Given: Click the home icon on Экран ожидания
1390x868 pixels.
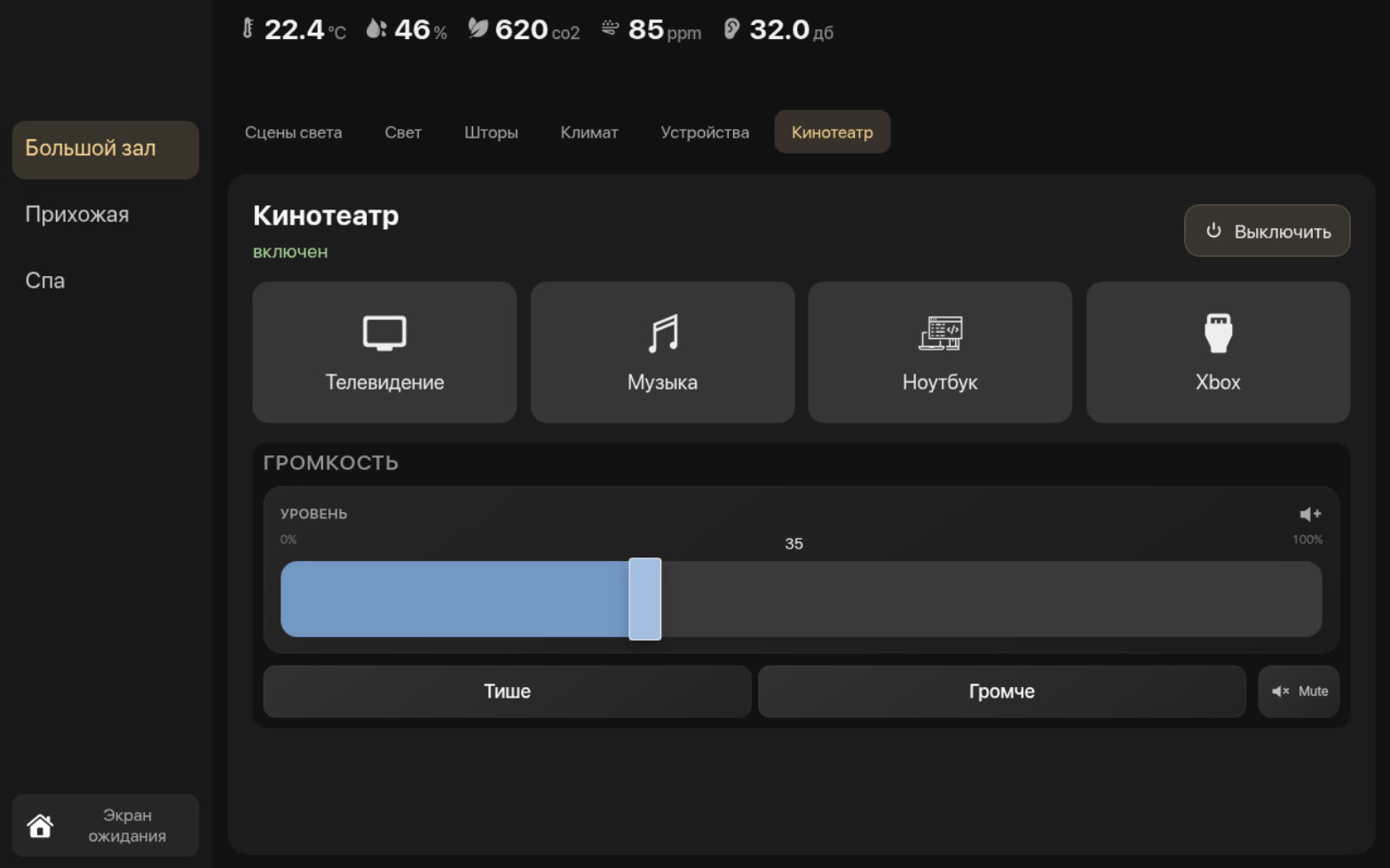Looking at the screenshot, I should click(x=40, y=825).
